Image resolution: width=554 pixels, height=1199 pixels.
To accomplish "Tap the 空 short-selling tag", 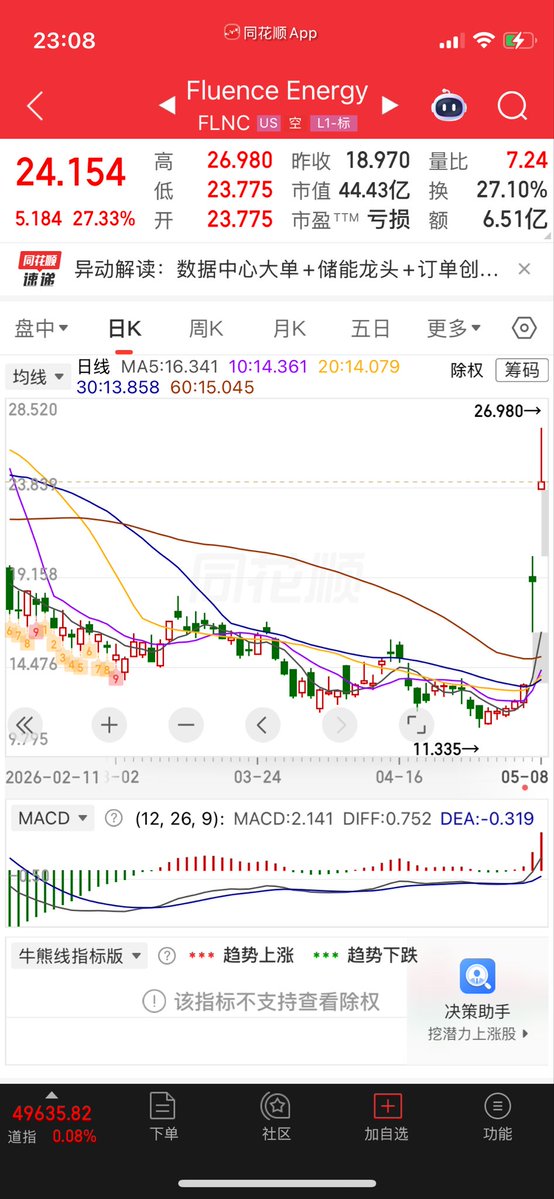I will pyautogui.click(x=295, y=123).
